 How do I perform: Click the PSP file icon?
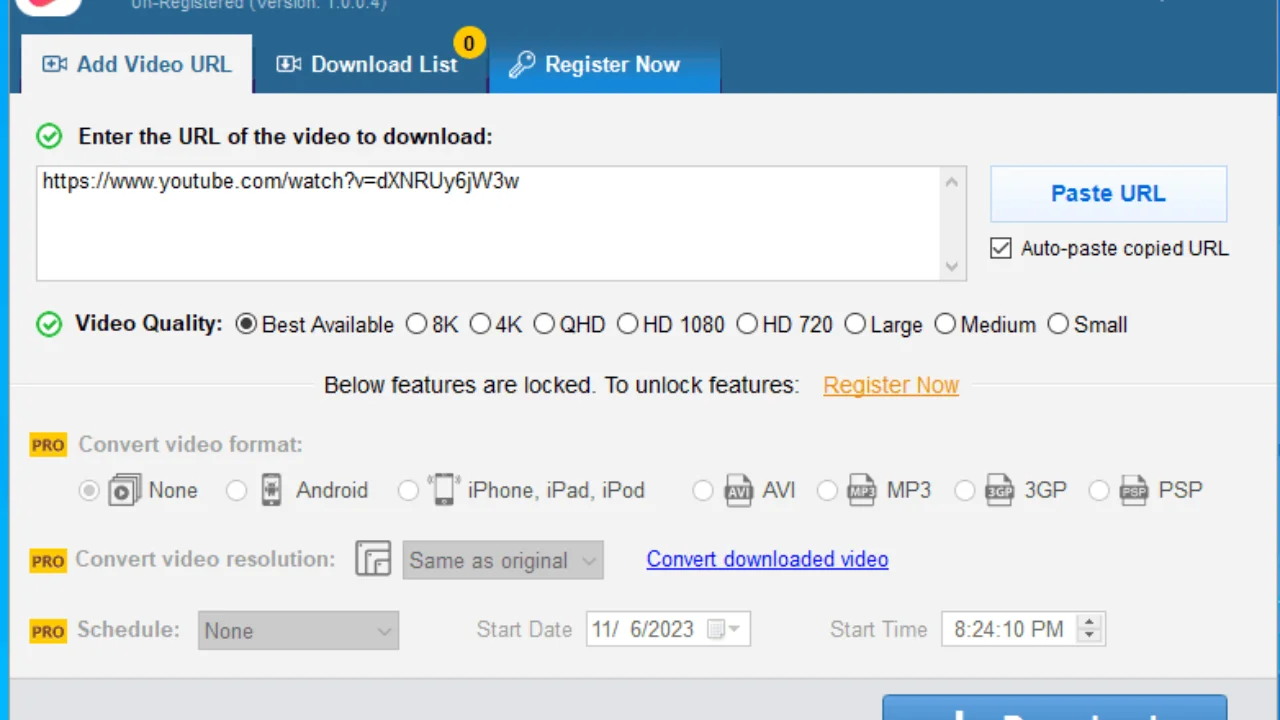point(1134,490)
